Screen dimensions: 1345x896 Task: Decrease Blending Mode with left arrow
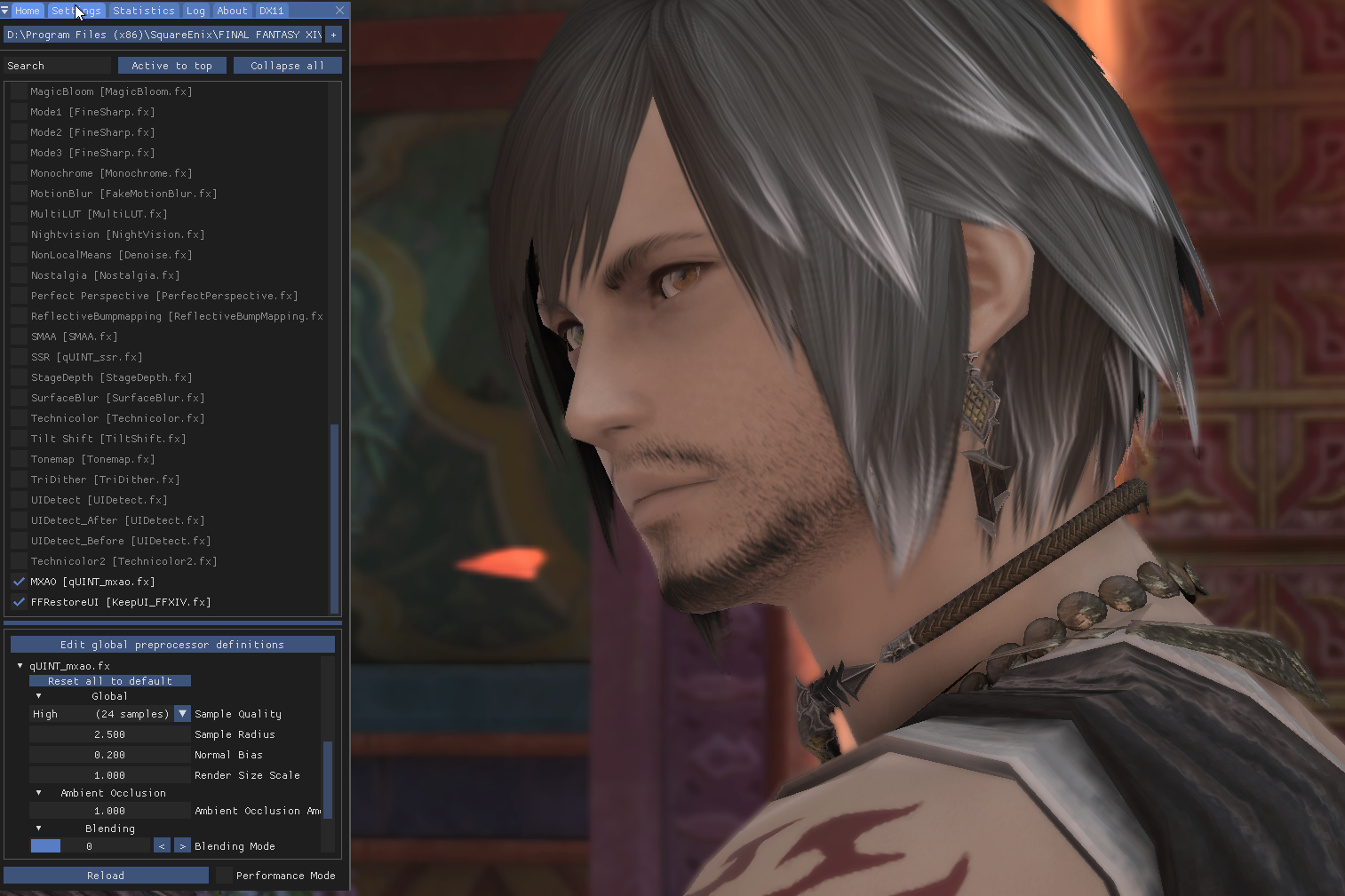click(x=162, y=846)
